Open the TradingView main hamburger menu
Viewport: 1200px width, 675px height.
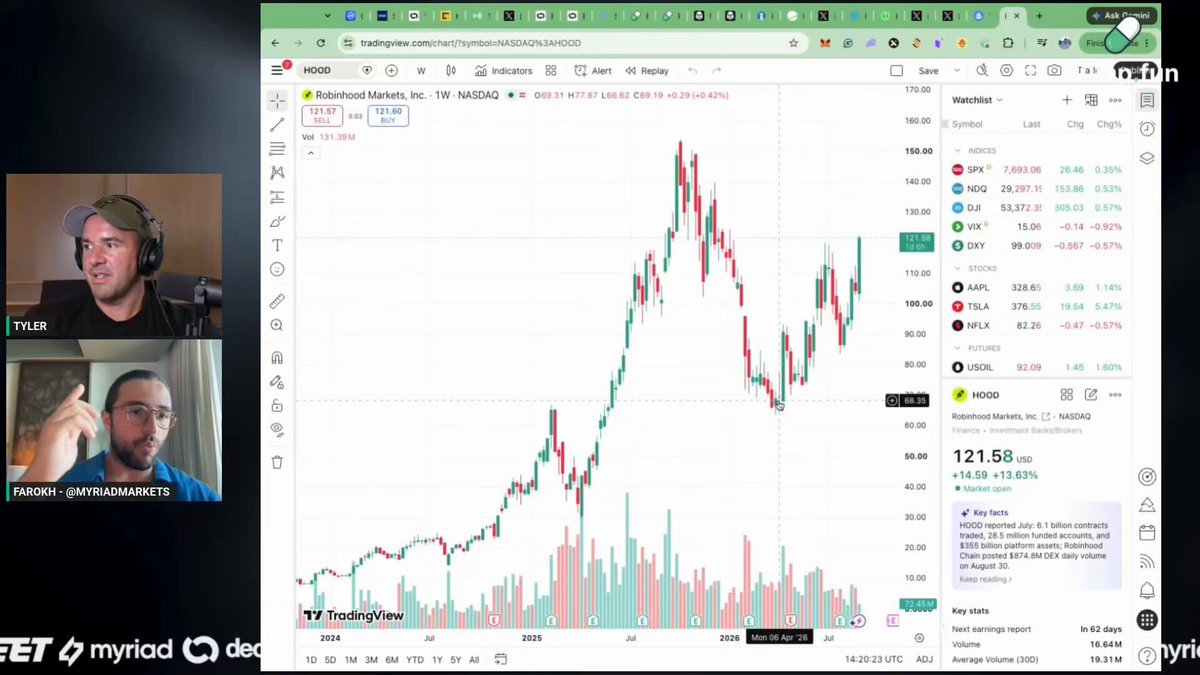(x=278, y=70)
